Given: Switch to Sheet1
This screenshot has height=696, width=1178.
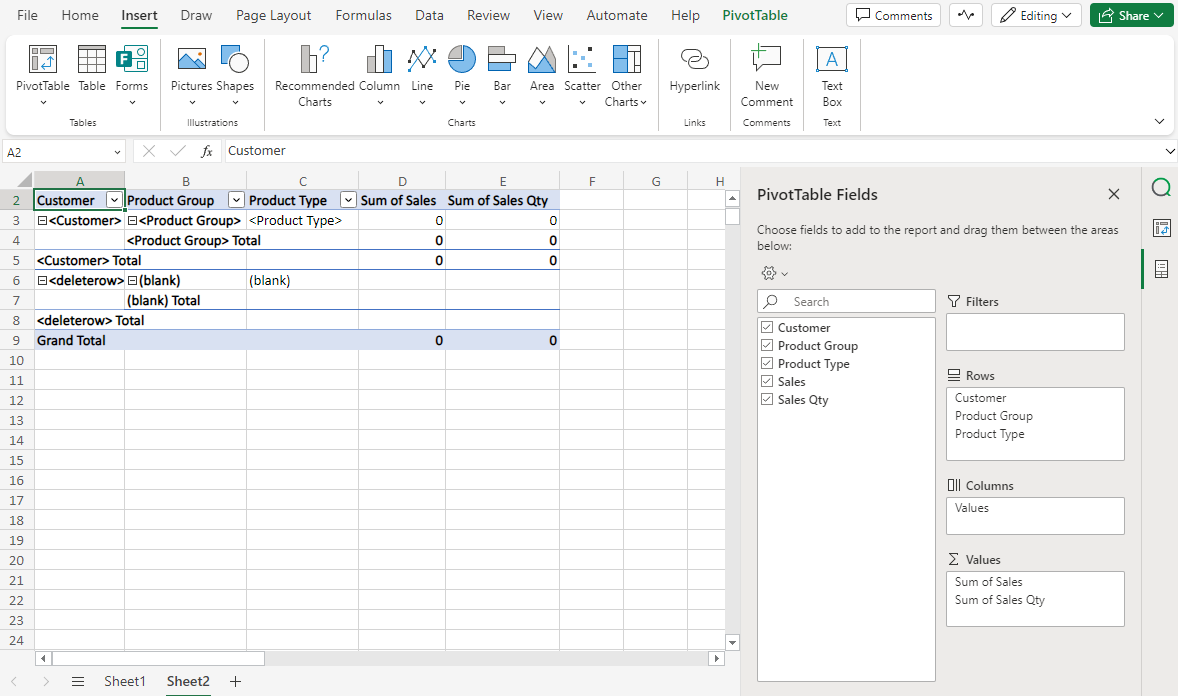Looking at the screenshot, I should point(125,681).
